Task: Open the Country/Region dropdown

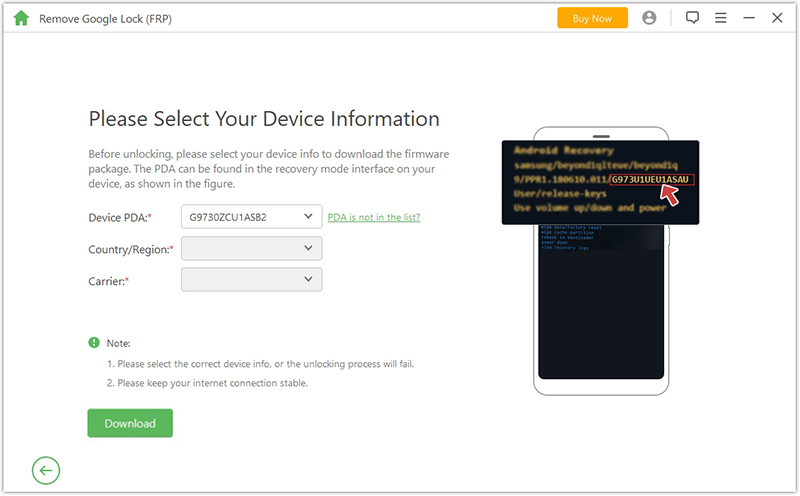Action: tap(252, 249)
